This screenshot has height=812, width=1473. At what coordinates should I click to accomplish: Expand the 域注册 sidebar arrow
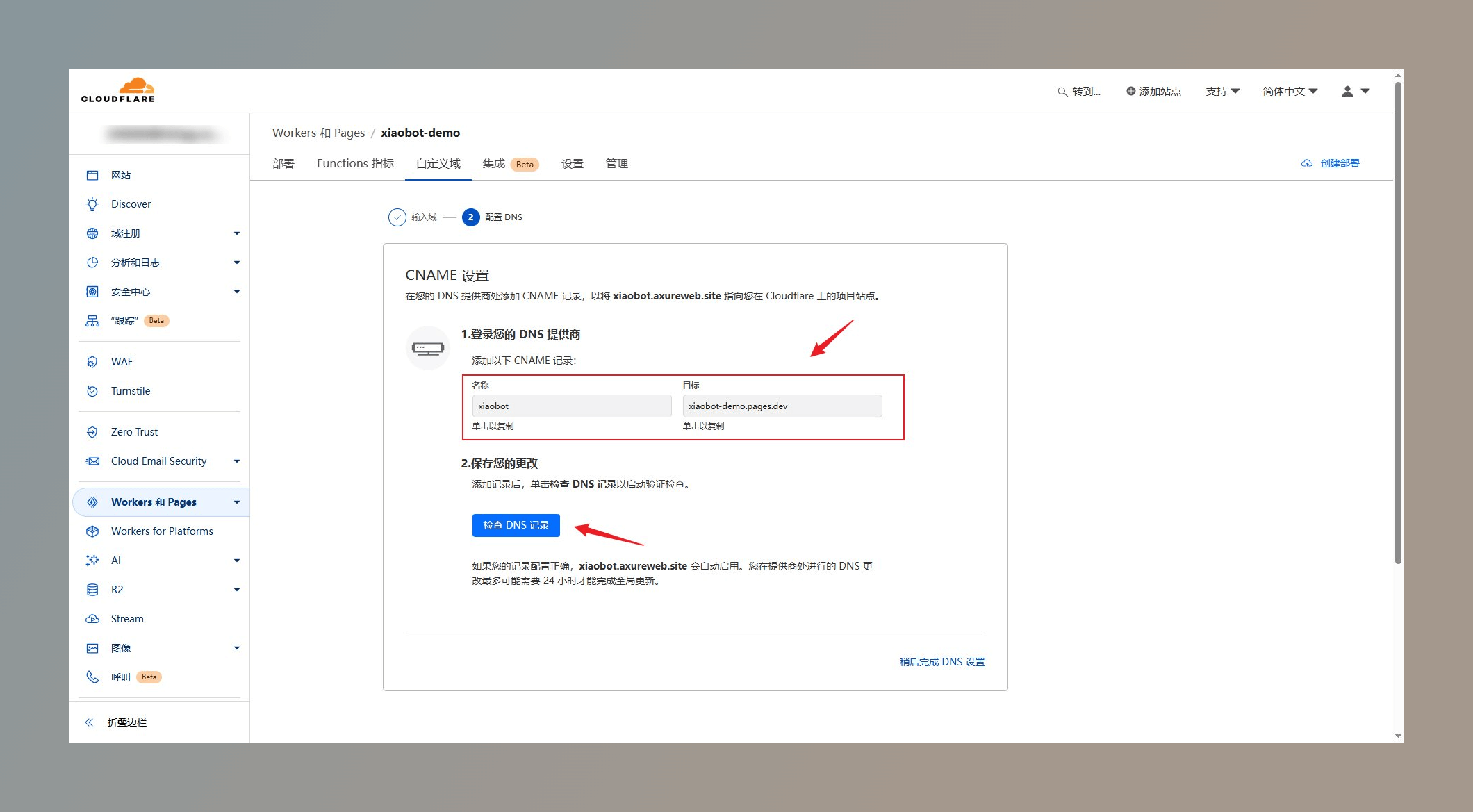coord(237,233)
